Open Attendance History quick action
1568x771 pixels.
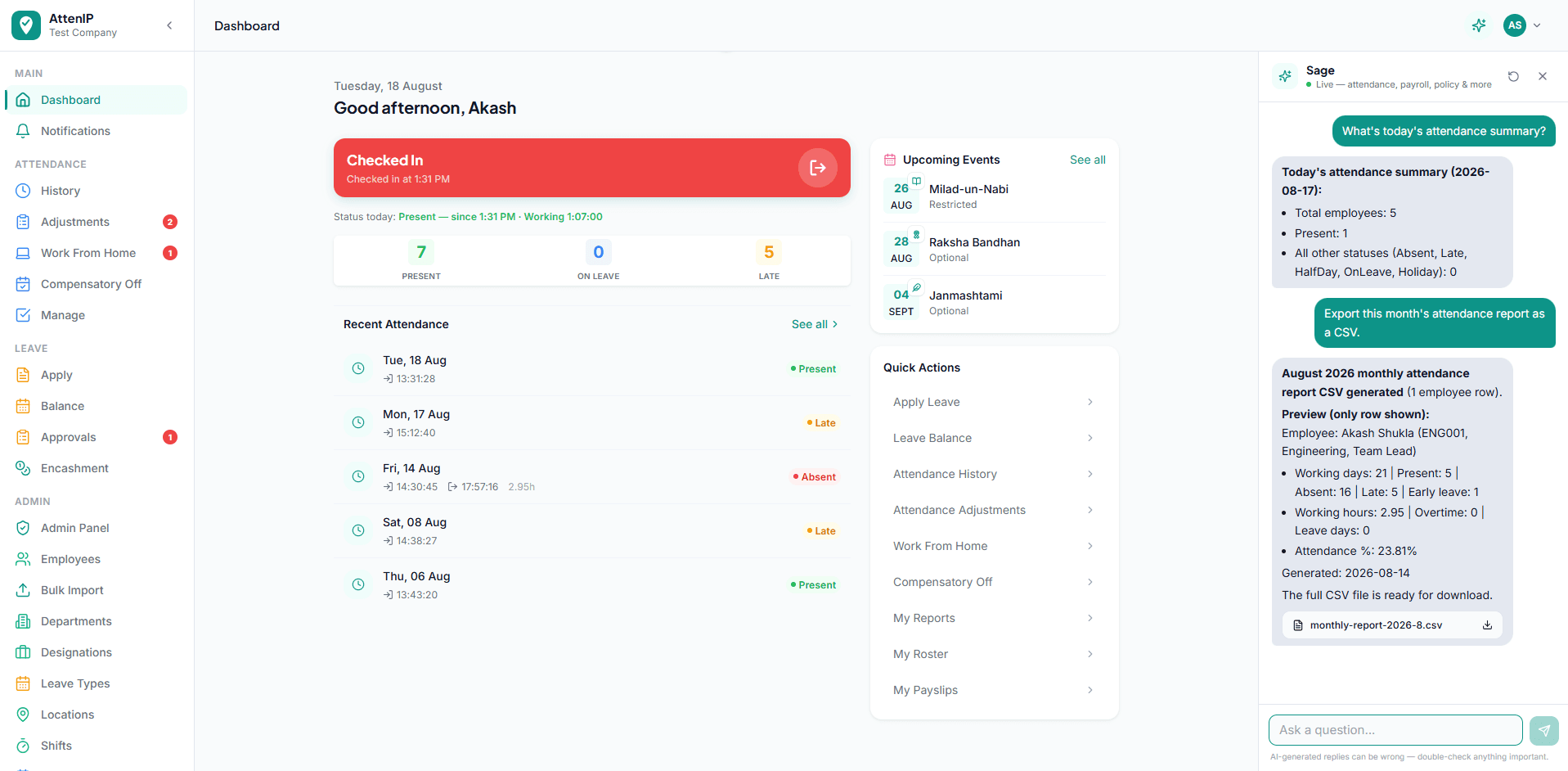point(994,474)
